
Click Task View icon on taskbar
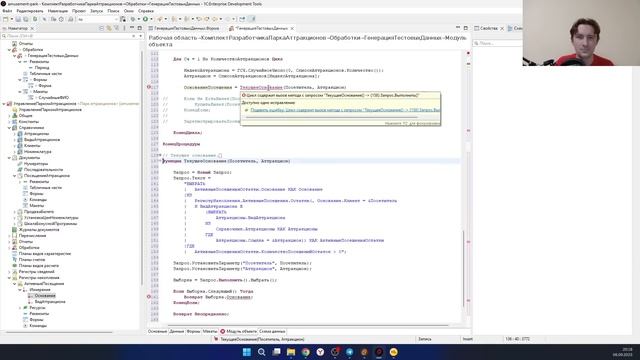[x=276, y=352]
